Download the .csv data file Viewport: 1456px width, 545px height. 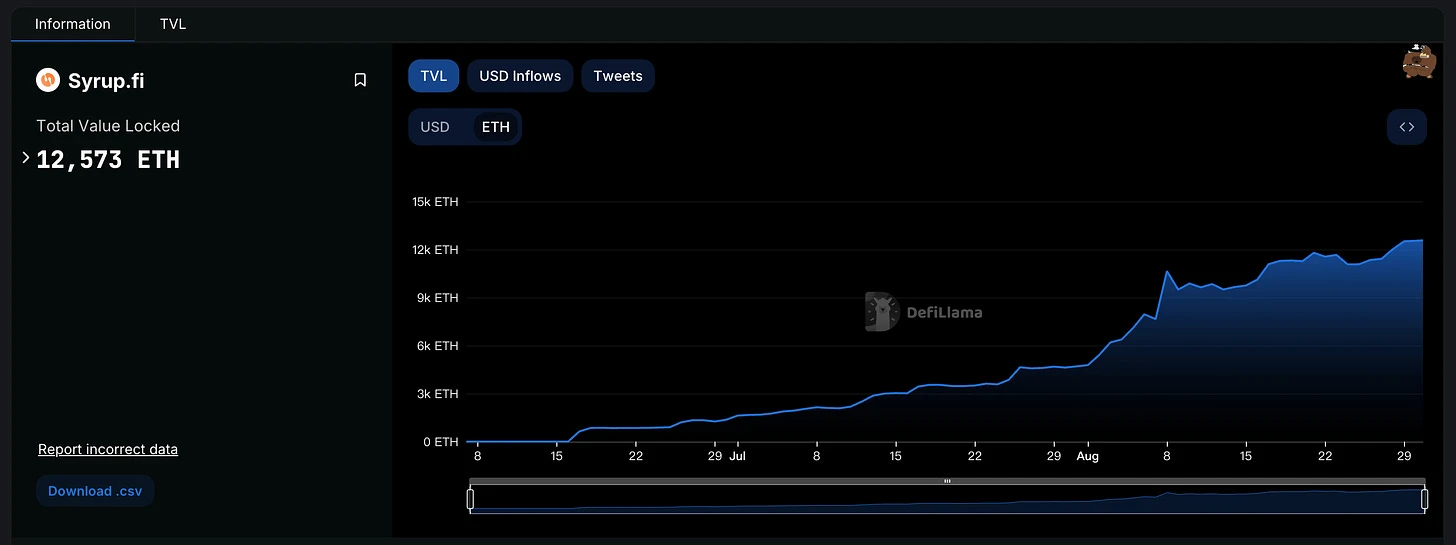pyautogui.click(x=95, y=491)
